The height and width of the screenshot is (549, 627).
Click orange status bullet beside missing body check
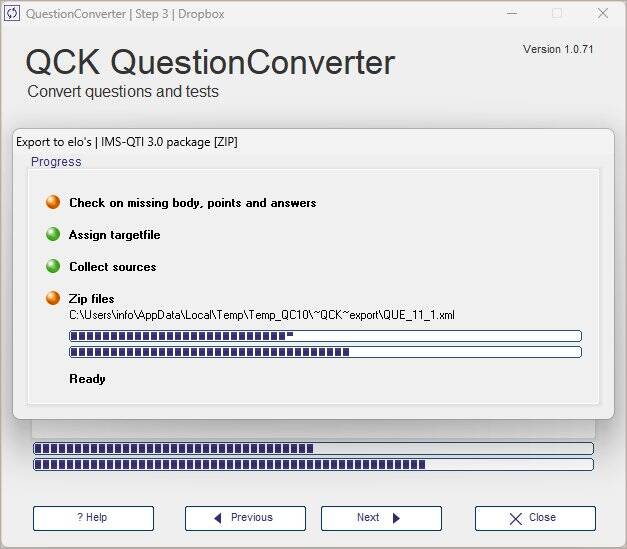point(53,202)
